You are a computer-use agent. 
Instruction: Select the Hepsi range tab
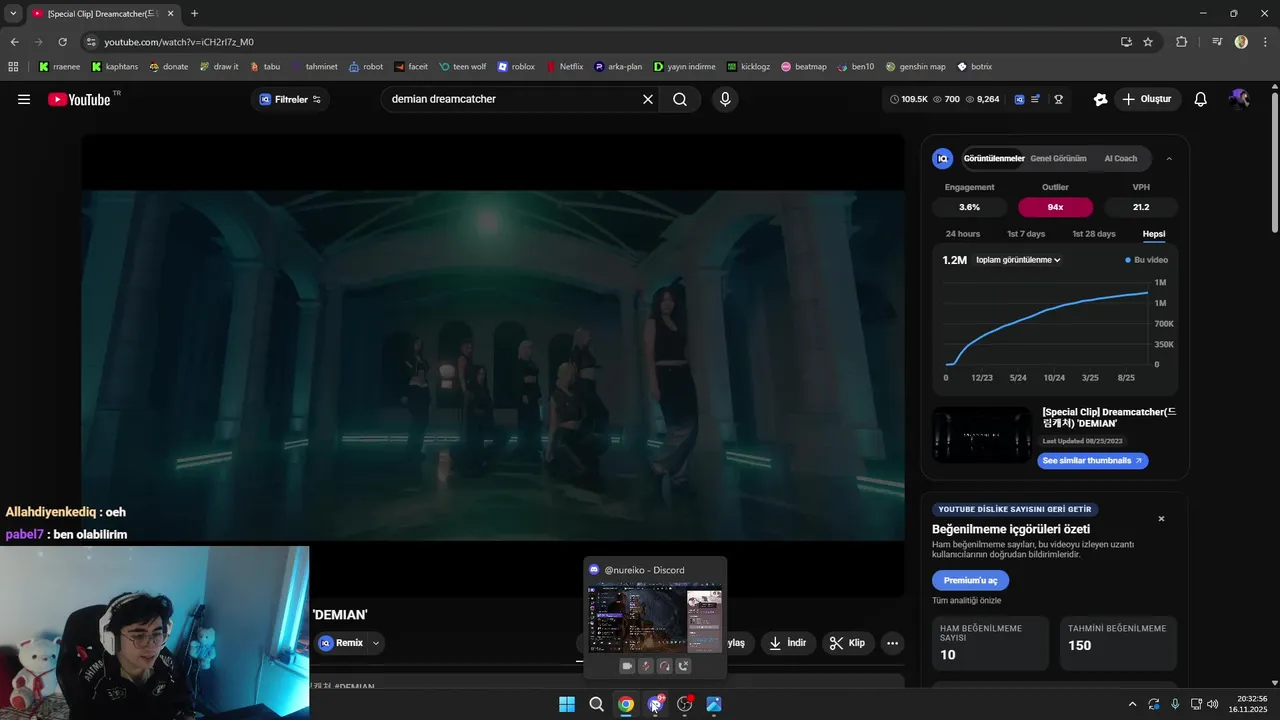pyautogui.click(x=1154, y=234)
